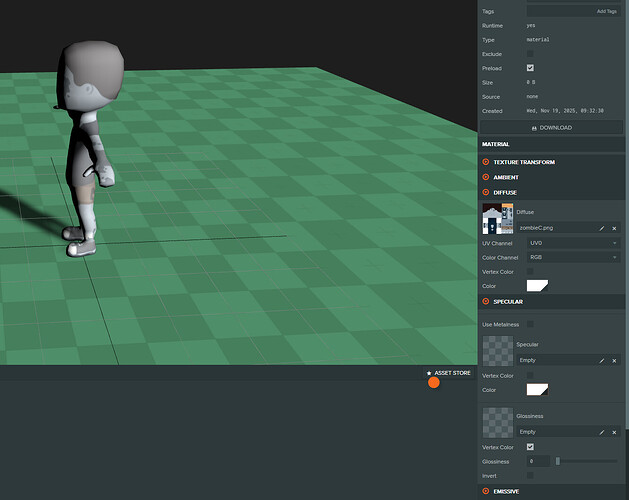Click the pencil icon in the Specular slot
629x500 pixels.
click(601, 360)
